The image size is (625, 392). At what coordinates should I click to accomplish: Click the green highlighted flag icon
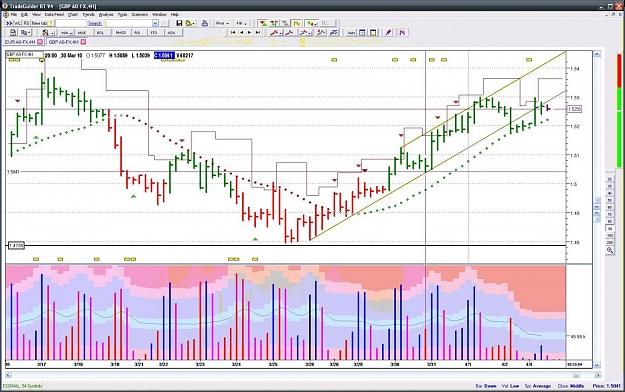(296, 23)
